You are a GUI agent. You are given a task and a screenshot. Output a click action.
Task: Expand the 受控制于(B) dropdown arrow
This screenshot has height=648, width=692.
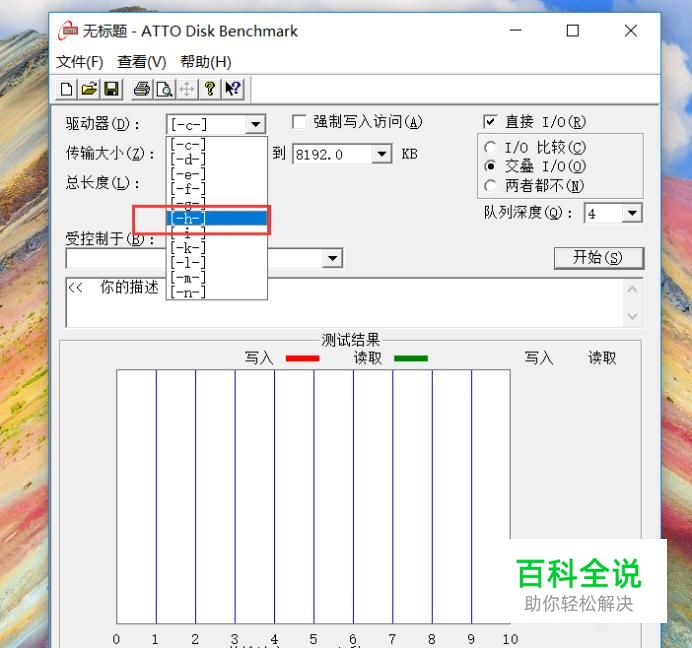click(x=332, y=259)
